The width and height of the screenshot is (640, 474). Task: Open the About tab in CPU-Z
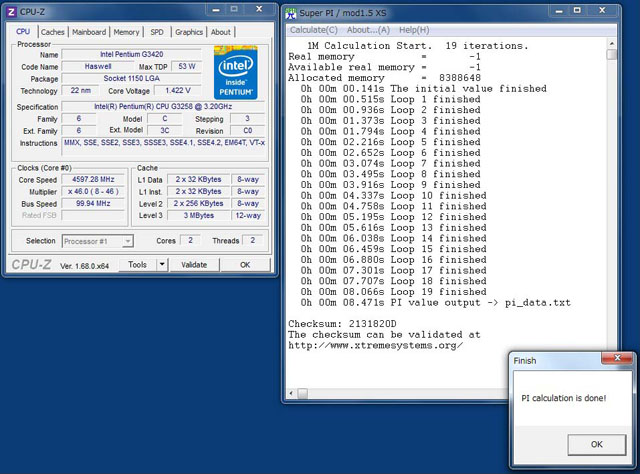220,32
